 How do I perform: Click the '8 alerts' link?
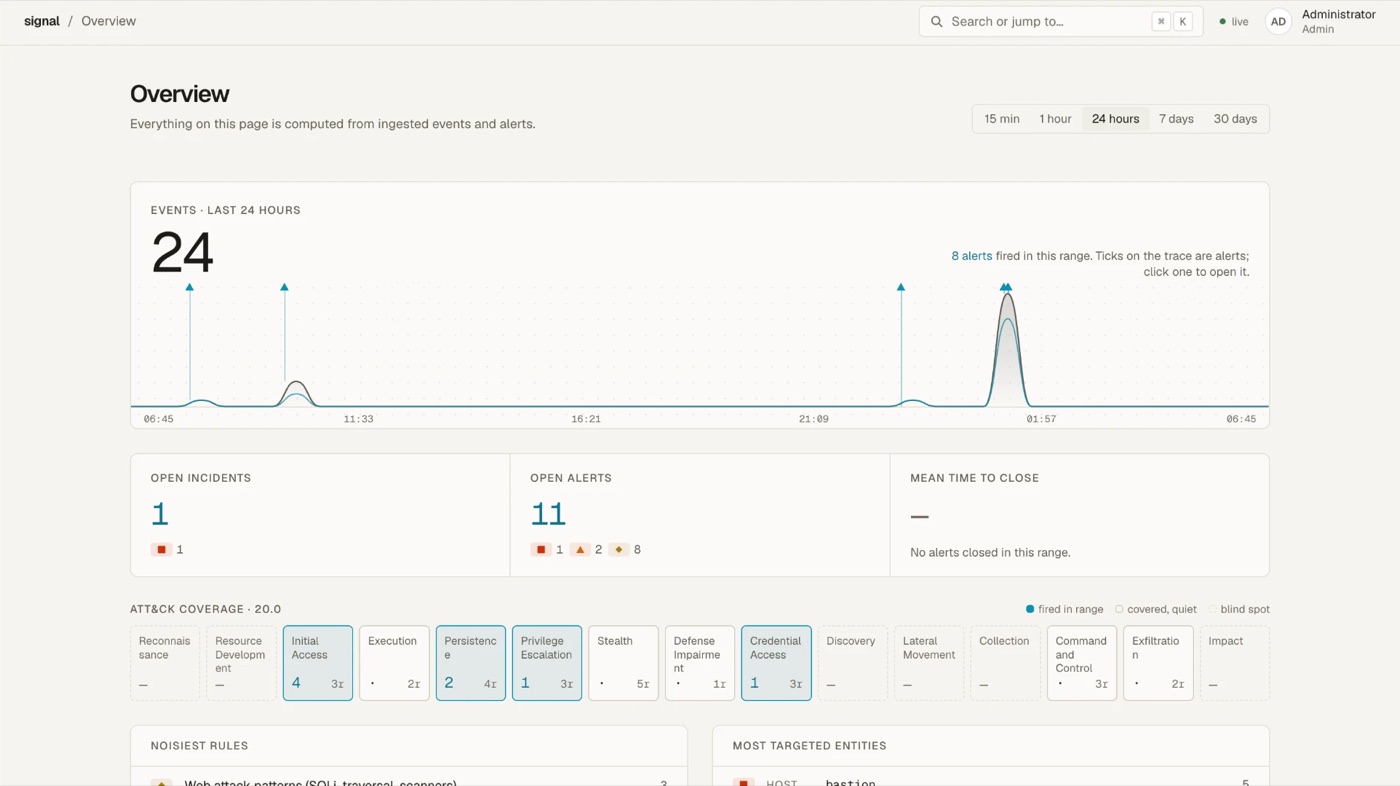971,256
